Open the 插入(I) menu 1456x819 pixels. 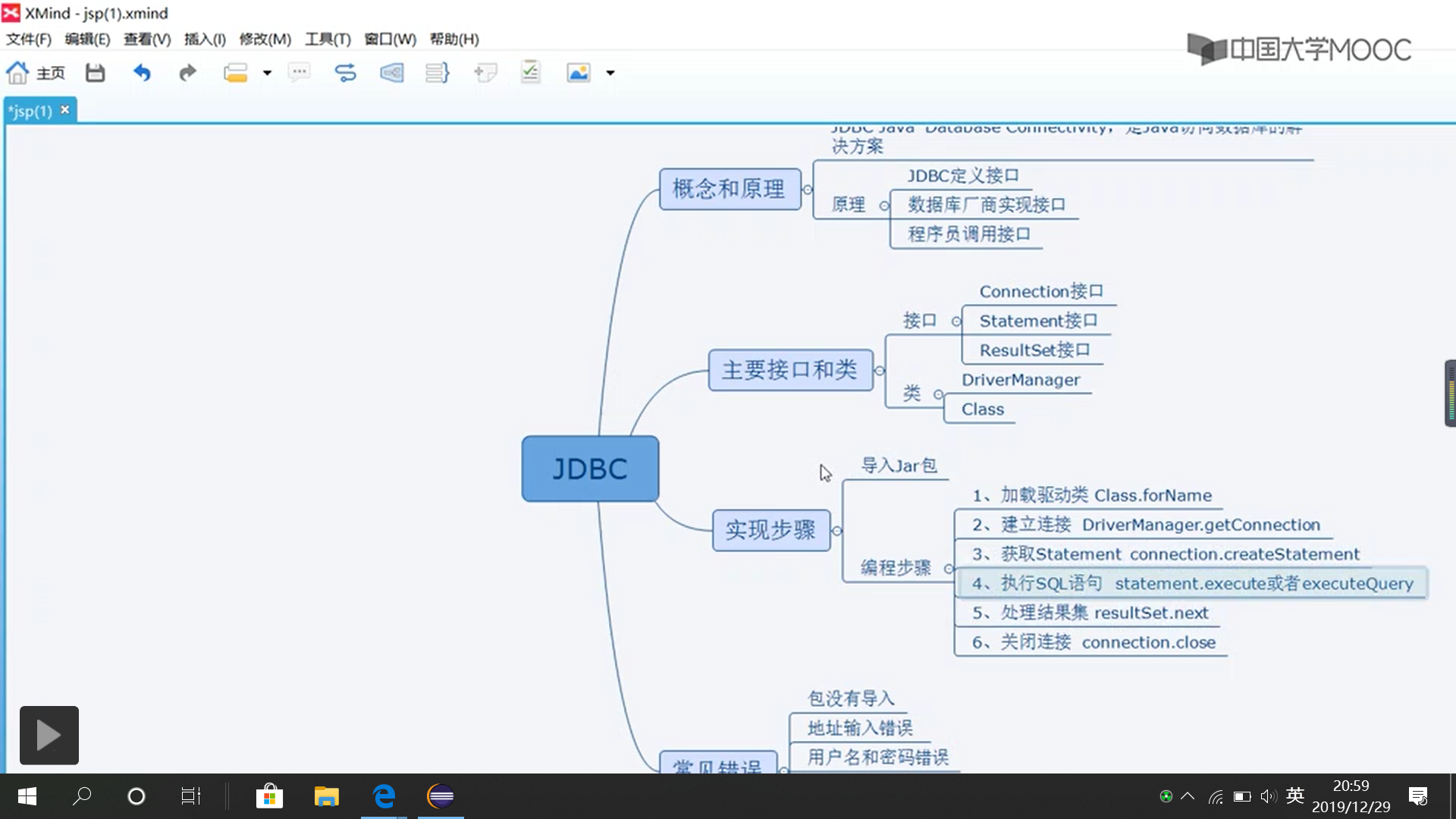point(205,39)
